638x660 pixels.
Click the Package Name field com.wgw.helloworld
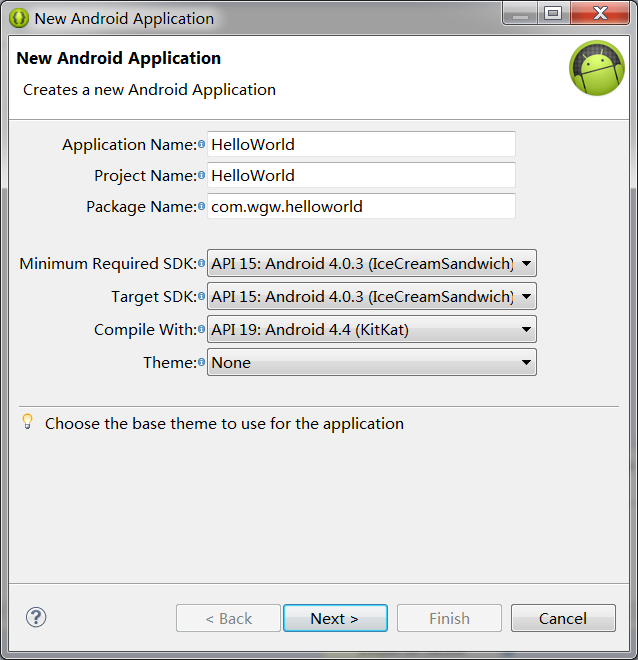pos(362,206)
